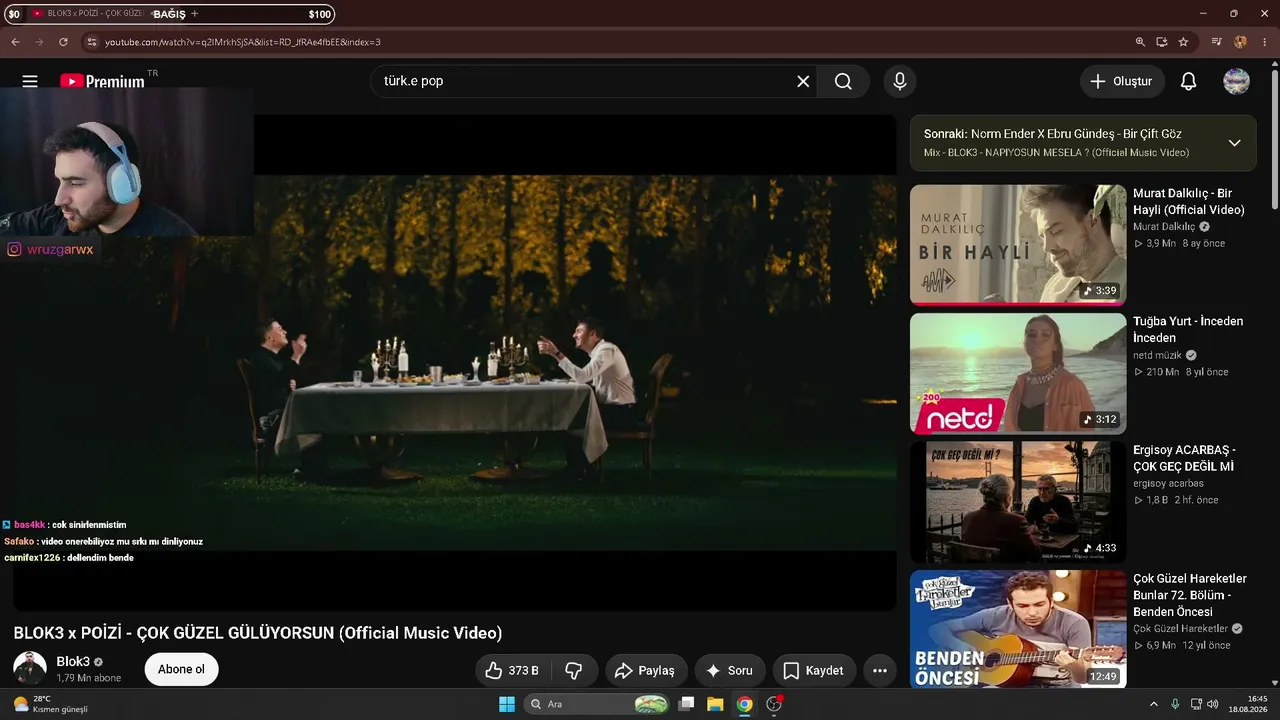This screenshot has width=1280, height=720.
Task: Open Task View from the taskbar
Action: (686, 704)
